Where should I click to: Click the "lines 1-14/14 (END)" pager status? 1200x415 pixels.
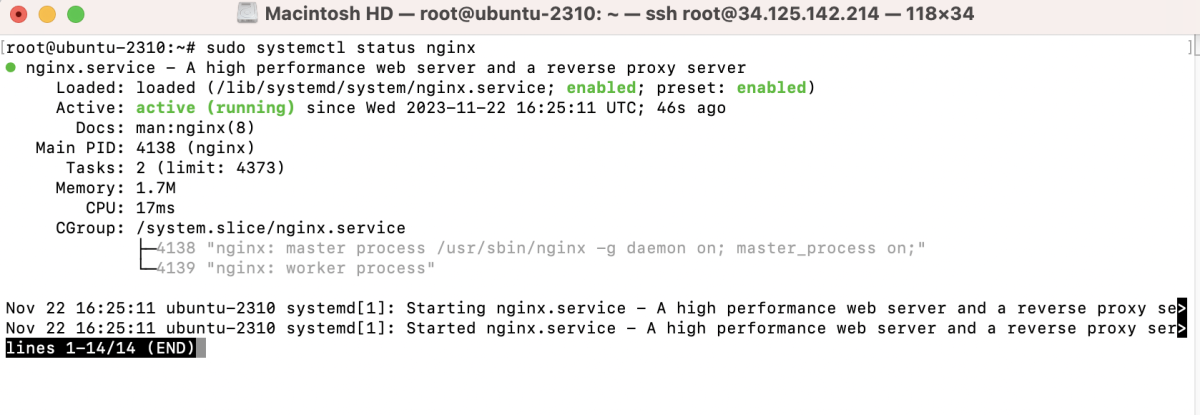101,348
